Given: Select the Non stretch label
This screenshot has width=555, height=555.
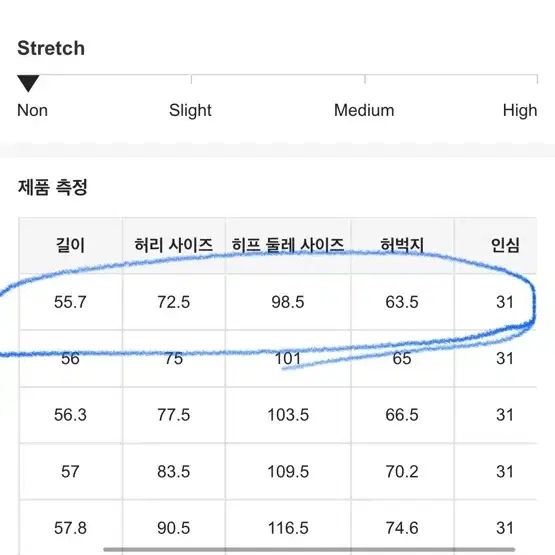Looking at the screenshot, I should (32, 110).
